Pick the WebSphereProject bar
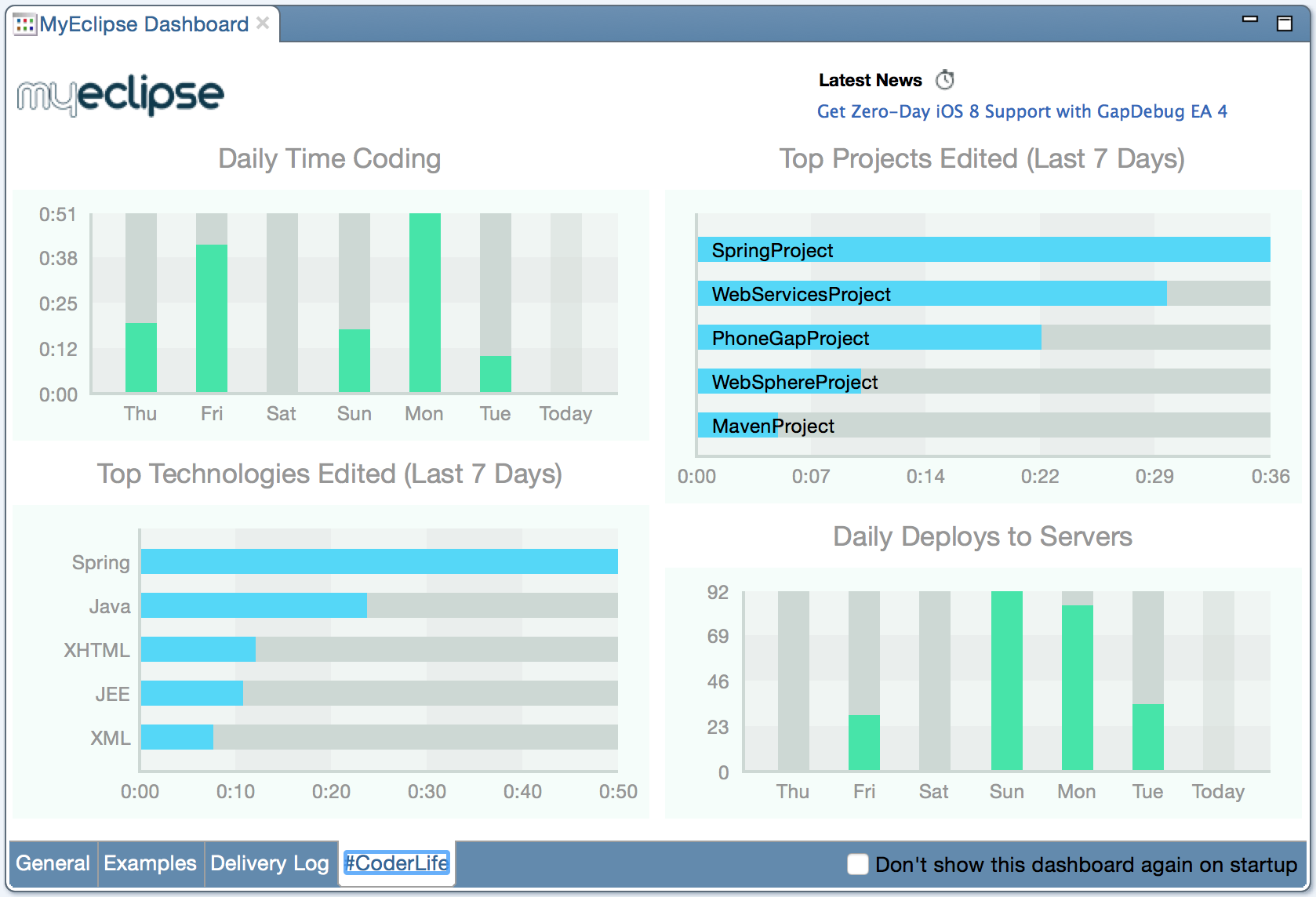The width and height of the screenshot is (1316, 897). [779, 382]
